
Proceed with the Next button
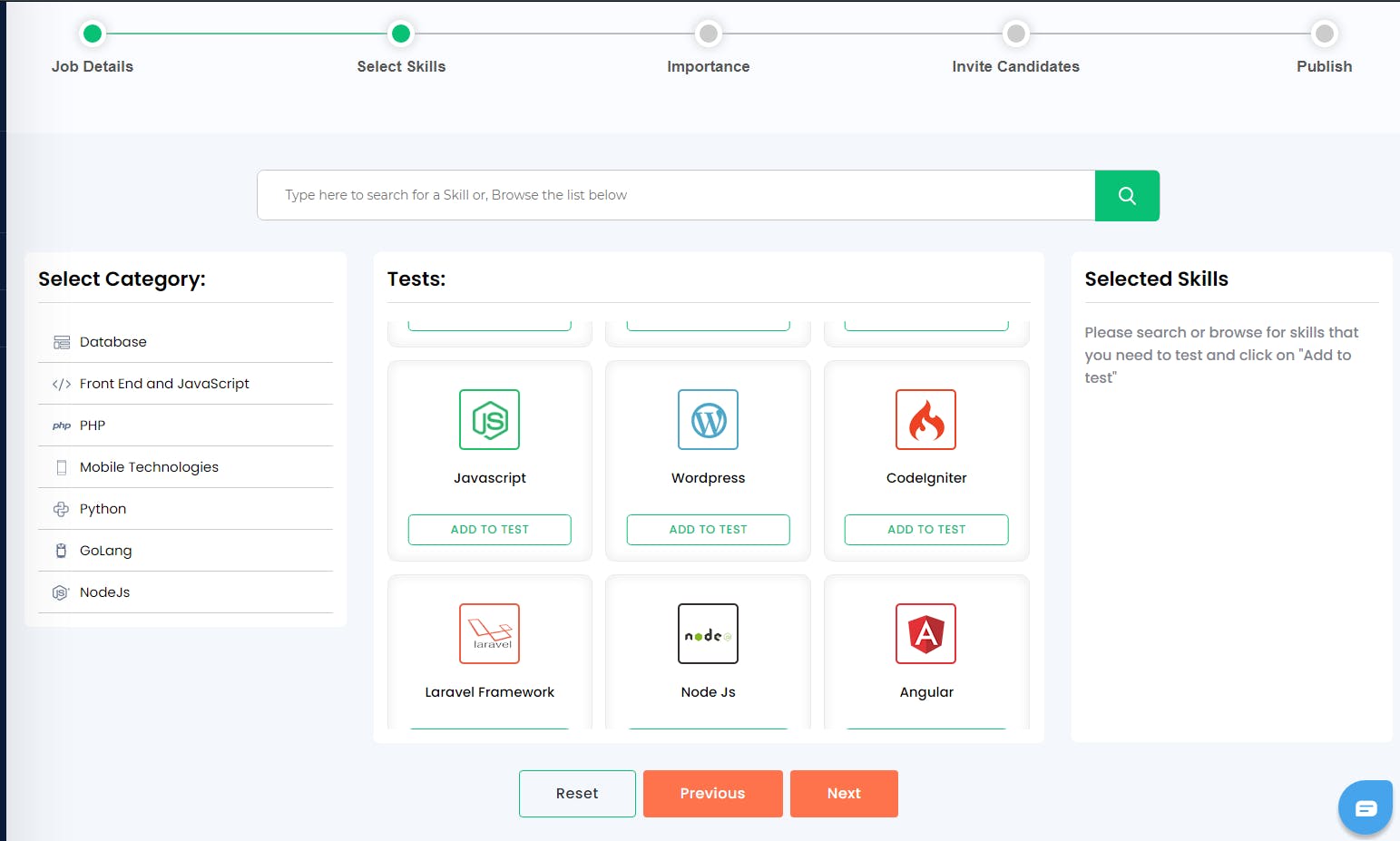coord(844,794)
